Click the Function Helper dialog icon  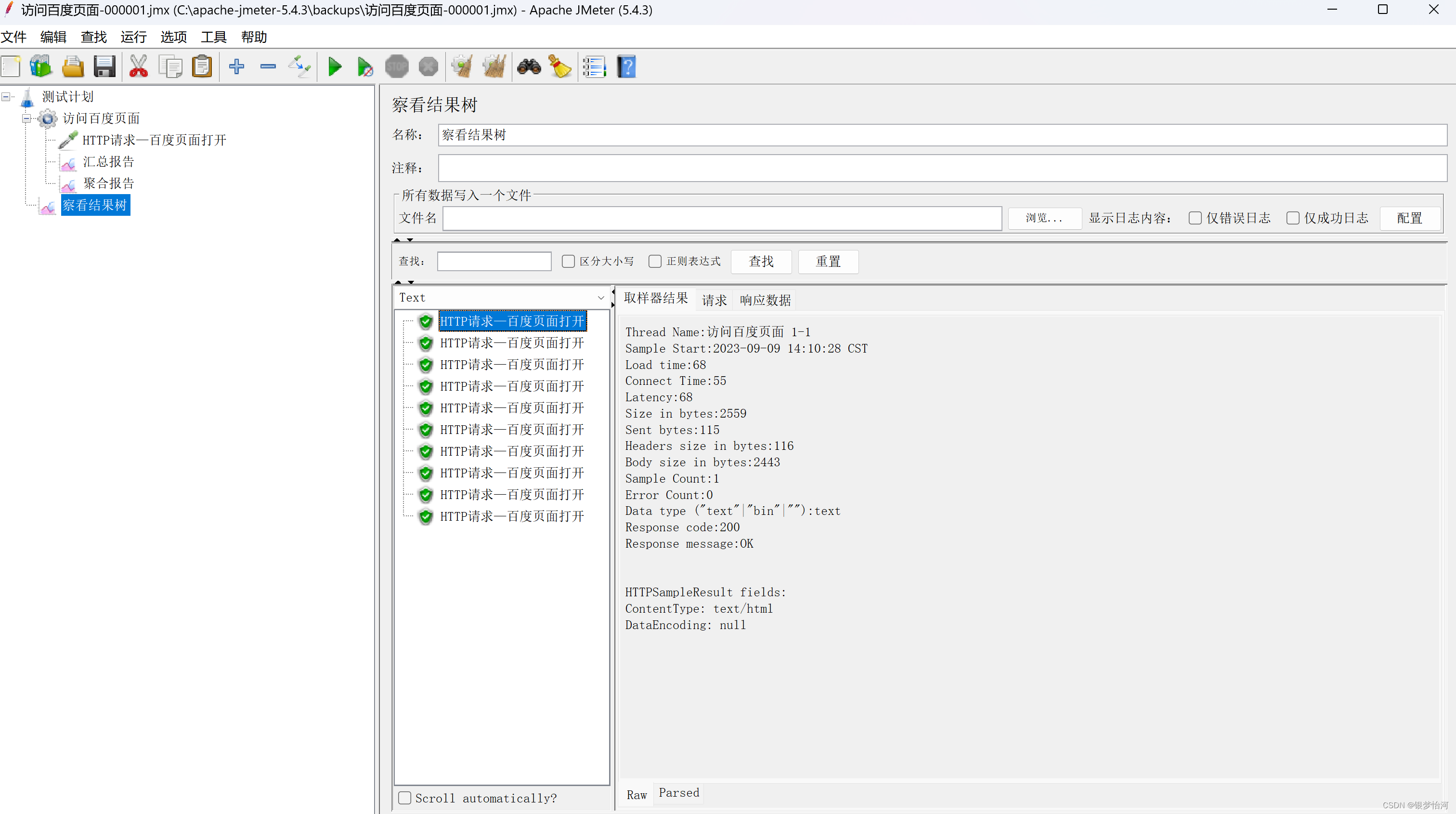coord(594,66)
